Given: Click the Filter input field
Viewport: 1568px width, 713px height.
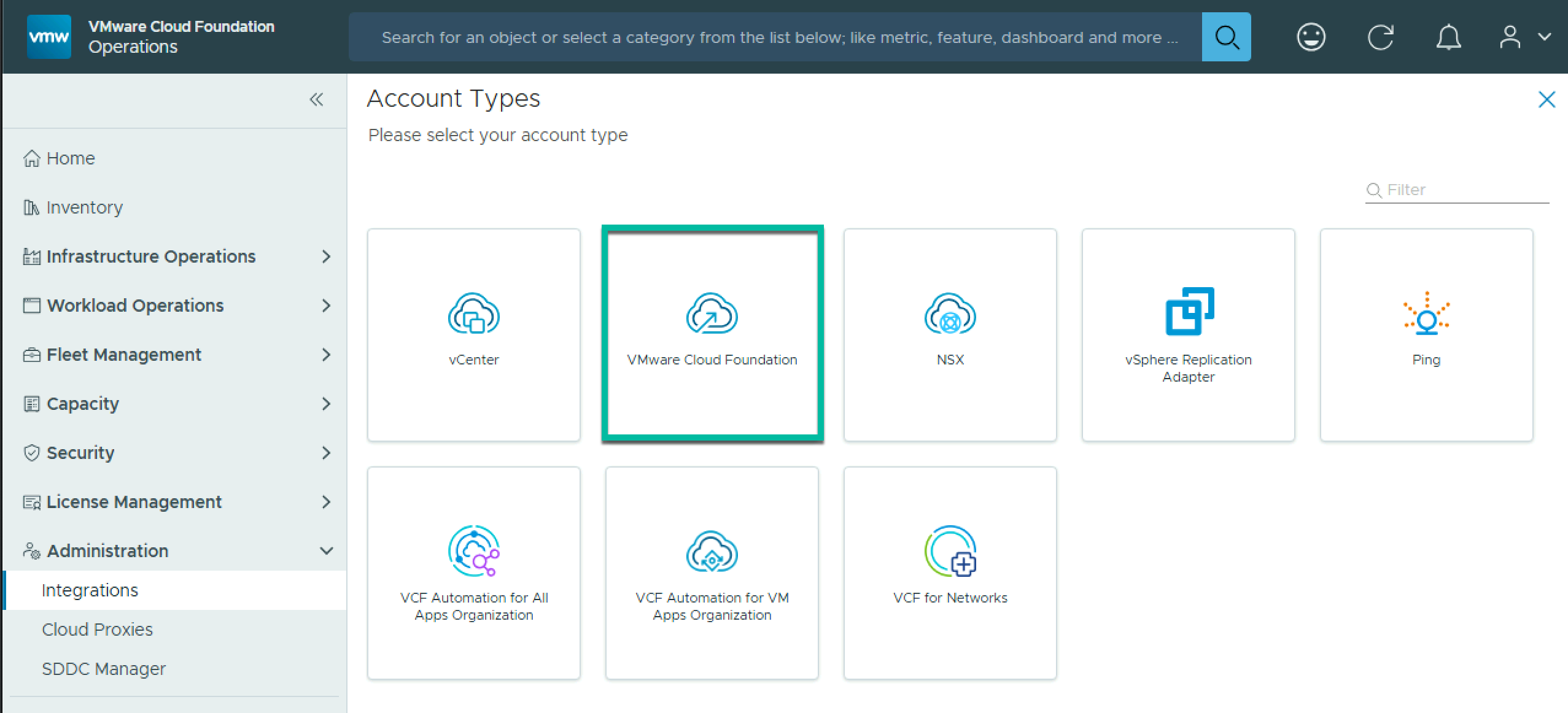Looking at the screenshot, I should pyautogui.click(x=1464, y=190).
